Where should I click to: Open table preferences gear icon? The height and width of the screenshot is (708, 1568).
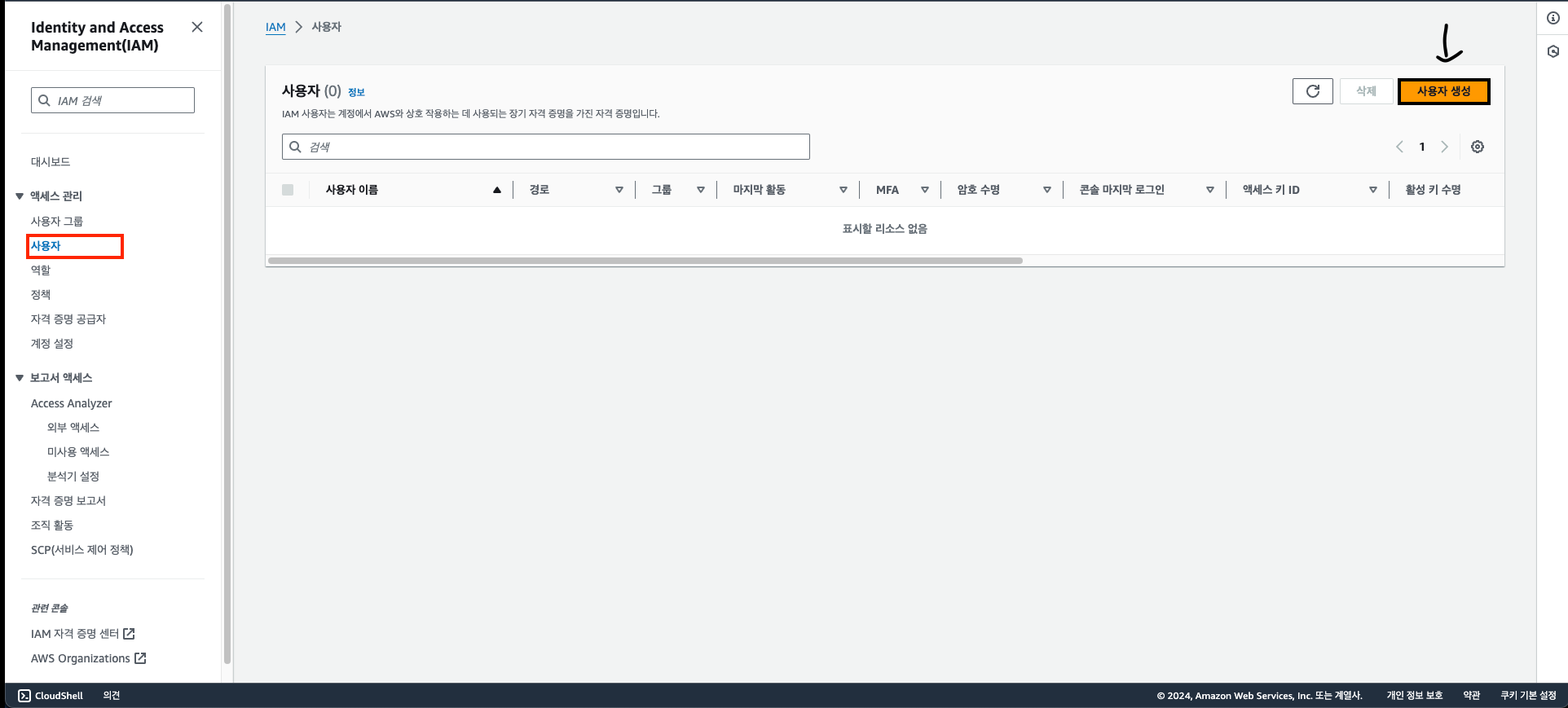[1478, 147]
